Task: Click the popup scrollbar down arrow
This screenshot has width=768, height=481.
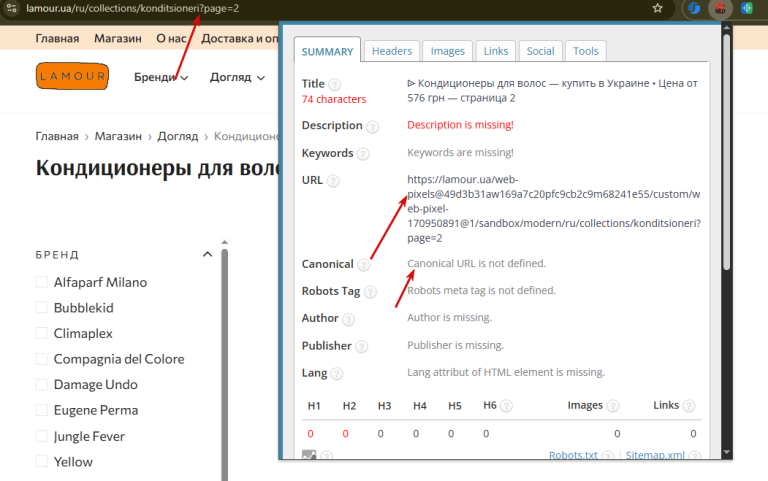Action: 726,452
